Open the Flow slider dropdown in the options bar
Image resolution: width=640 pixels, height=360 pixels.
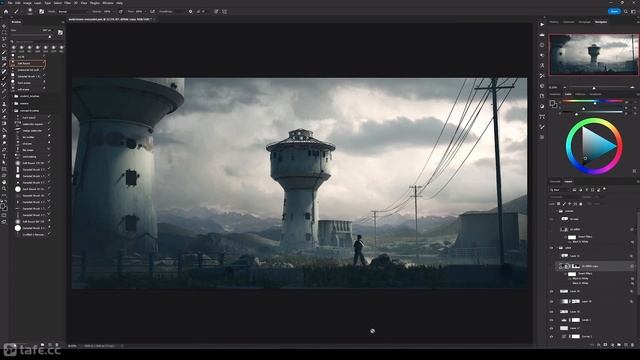(x=145, y=11)
